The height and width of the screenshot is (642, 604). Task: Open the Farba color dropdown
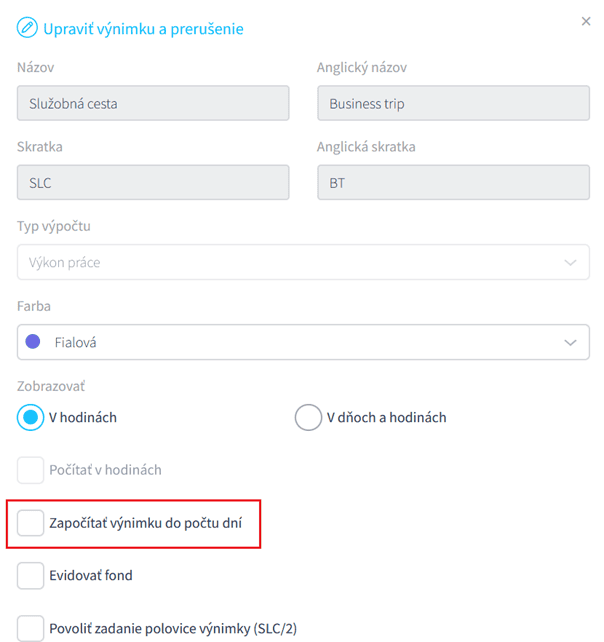(303, 342)
